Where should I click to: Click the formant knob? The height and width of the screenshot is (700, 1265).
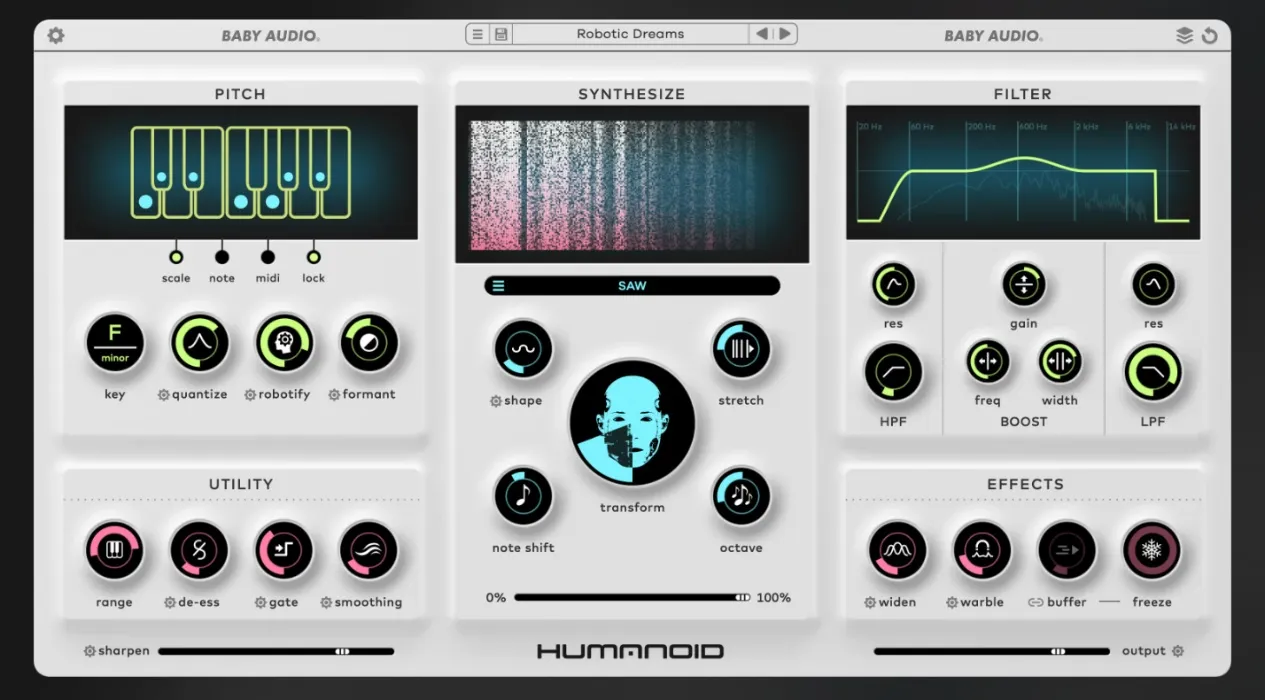(369, 343)
